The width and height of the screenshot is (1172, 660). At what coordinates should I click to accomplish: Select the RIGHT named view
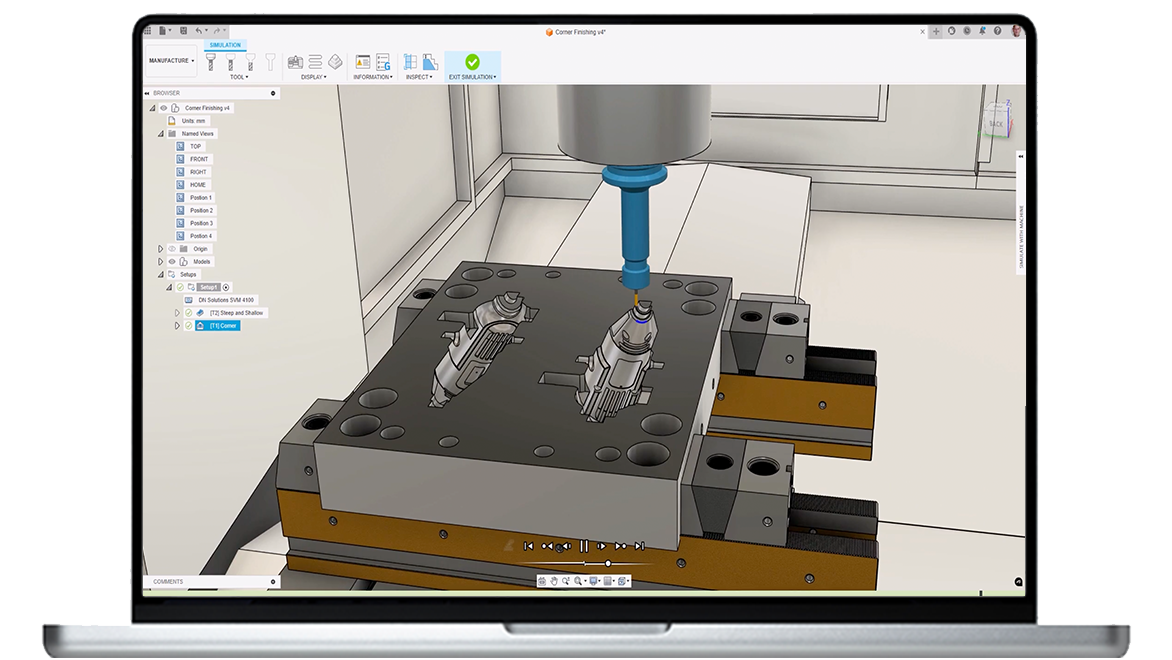click(x=198, y=172)
